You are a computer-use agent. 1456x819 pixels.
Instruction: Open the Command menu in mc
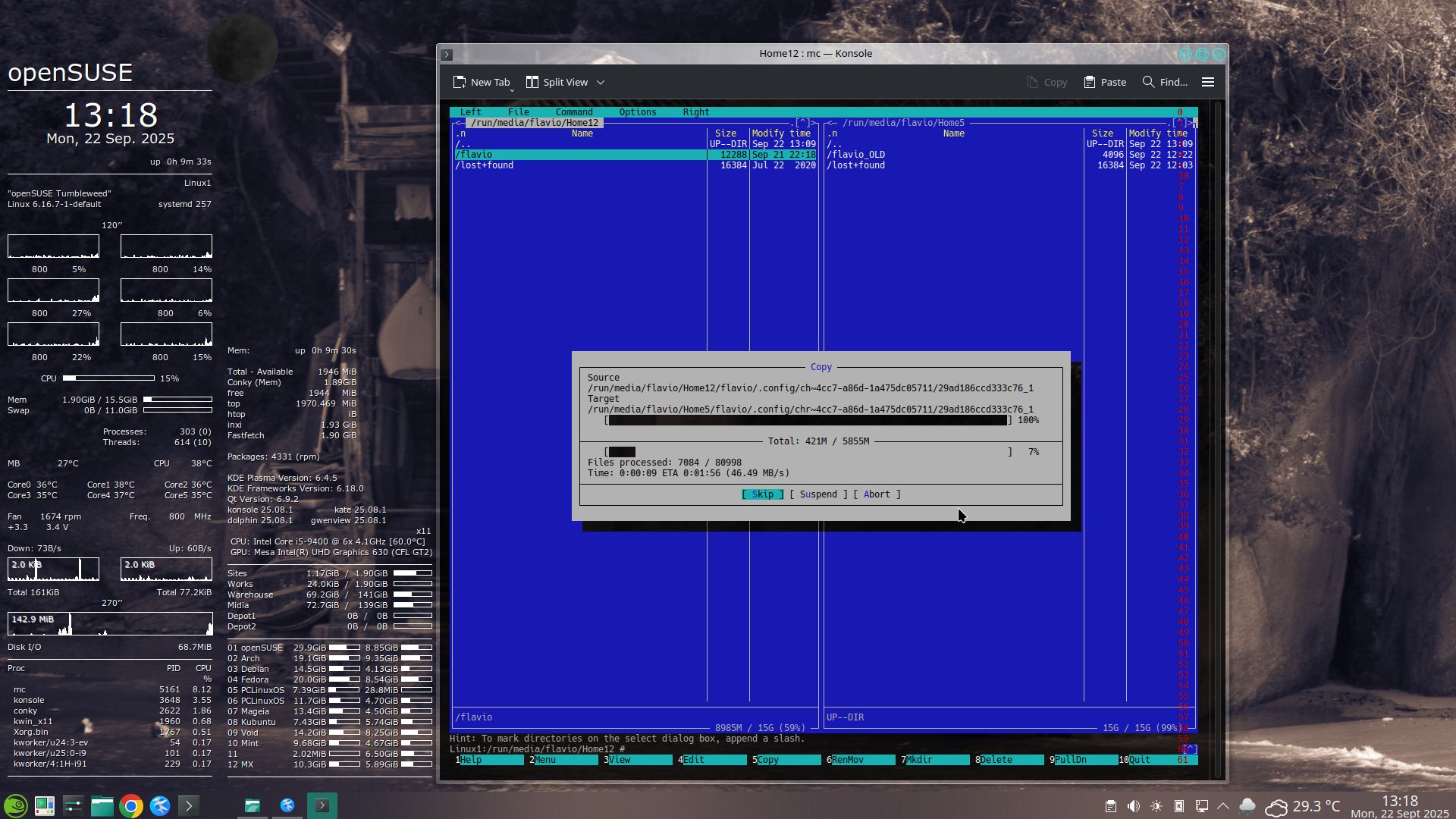573,112
